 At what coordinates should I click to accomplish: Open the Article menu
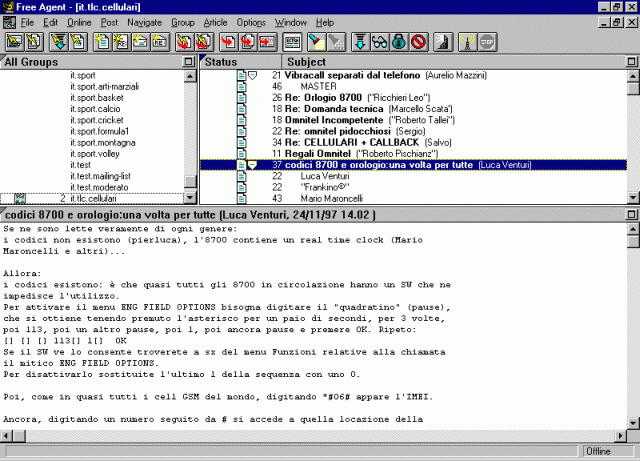(x=215, y=22)
